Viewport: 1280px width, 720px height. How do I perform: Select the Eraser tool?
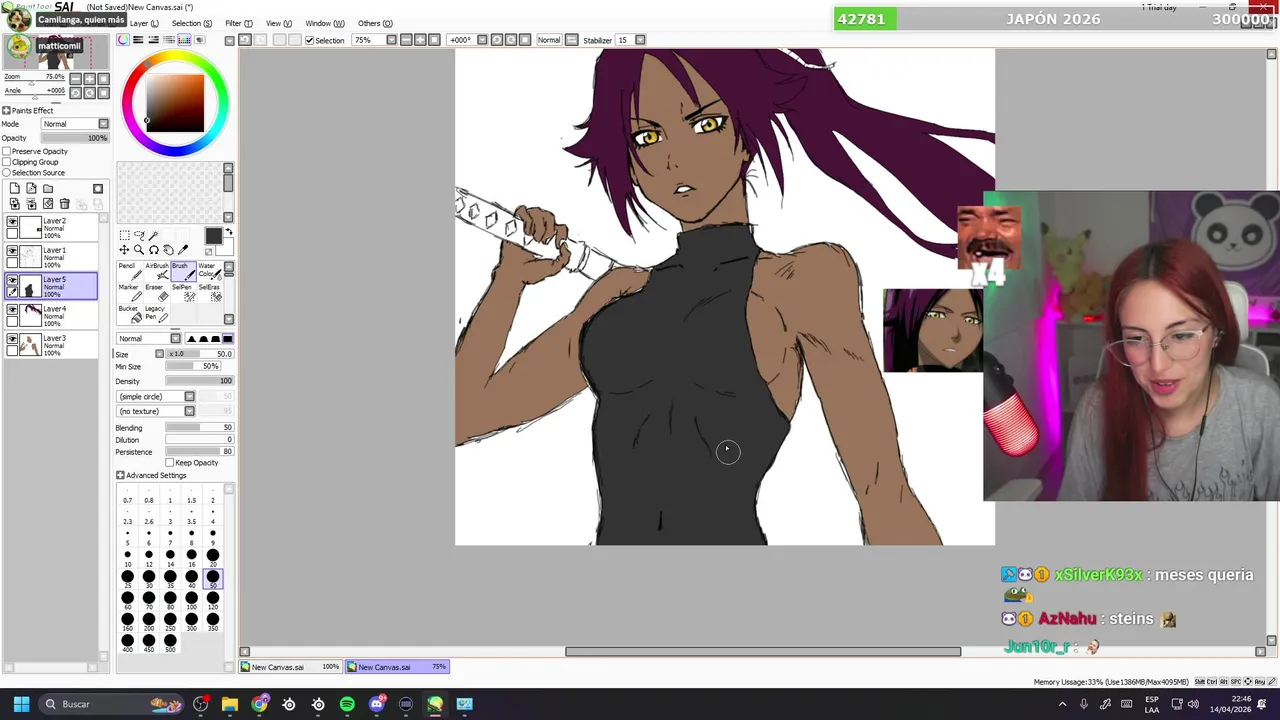(x=155, y=292)
